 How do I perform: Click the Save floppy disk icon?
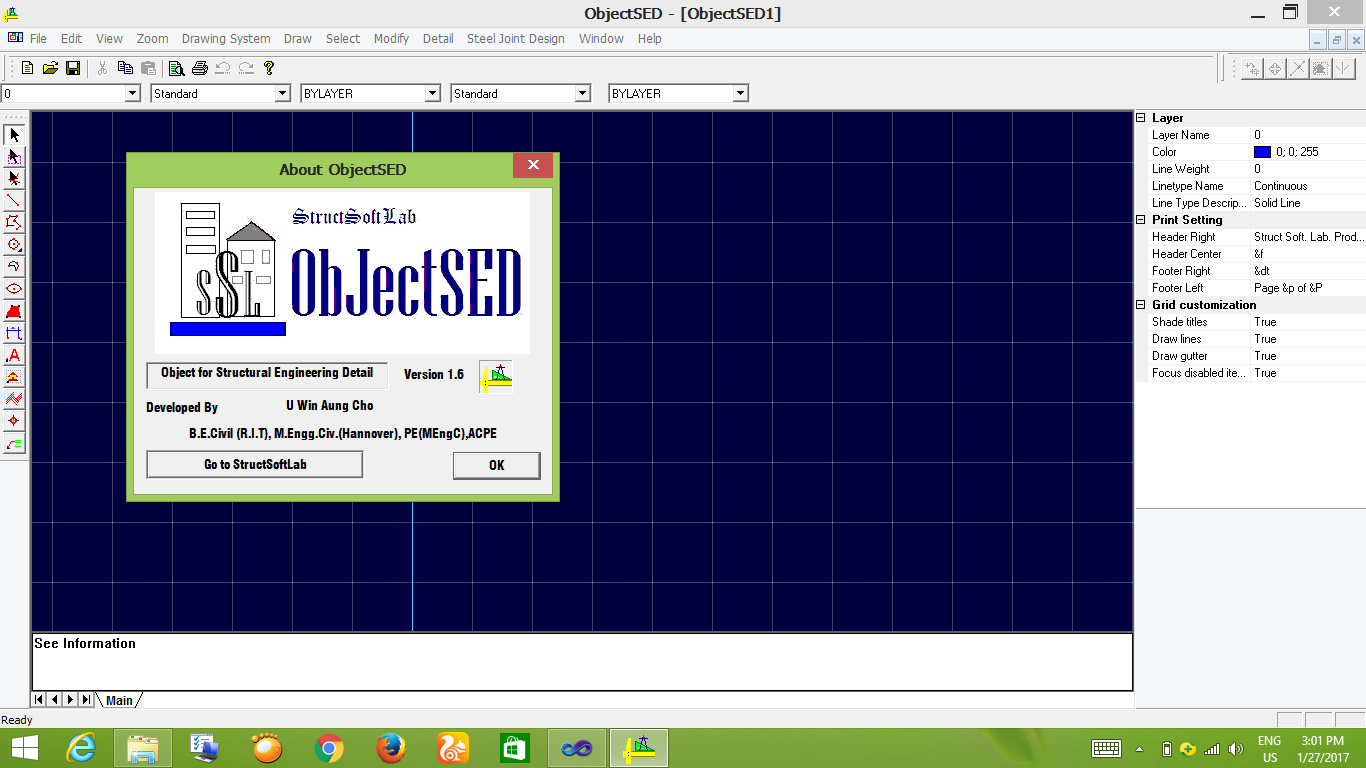(73, 68)
